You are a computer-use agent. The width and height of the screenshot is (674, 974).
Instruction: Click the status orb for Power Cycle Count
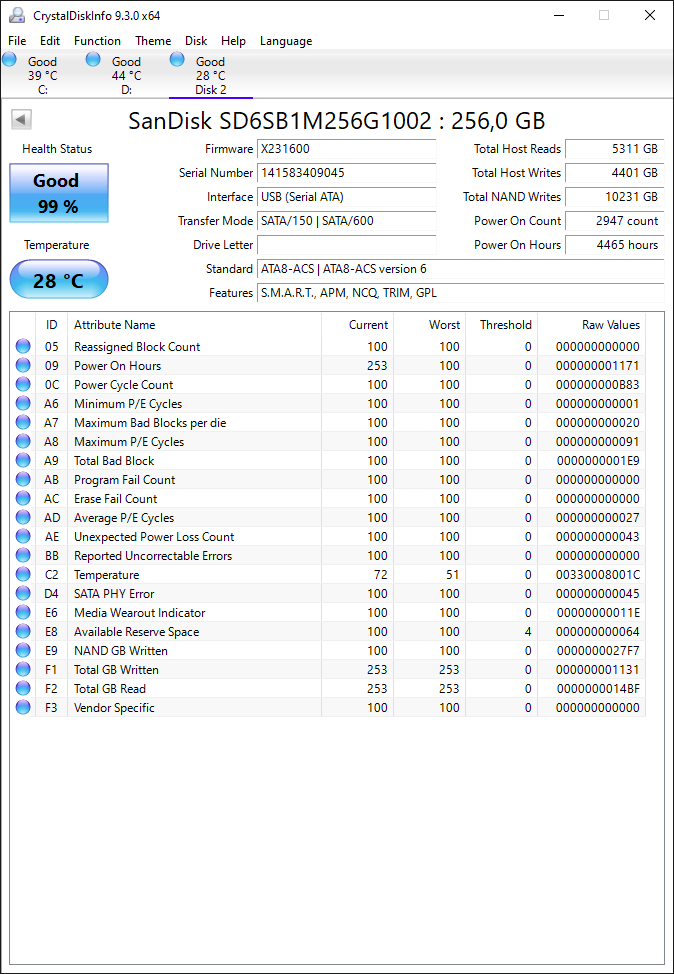click(23, 385)
